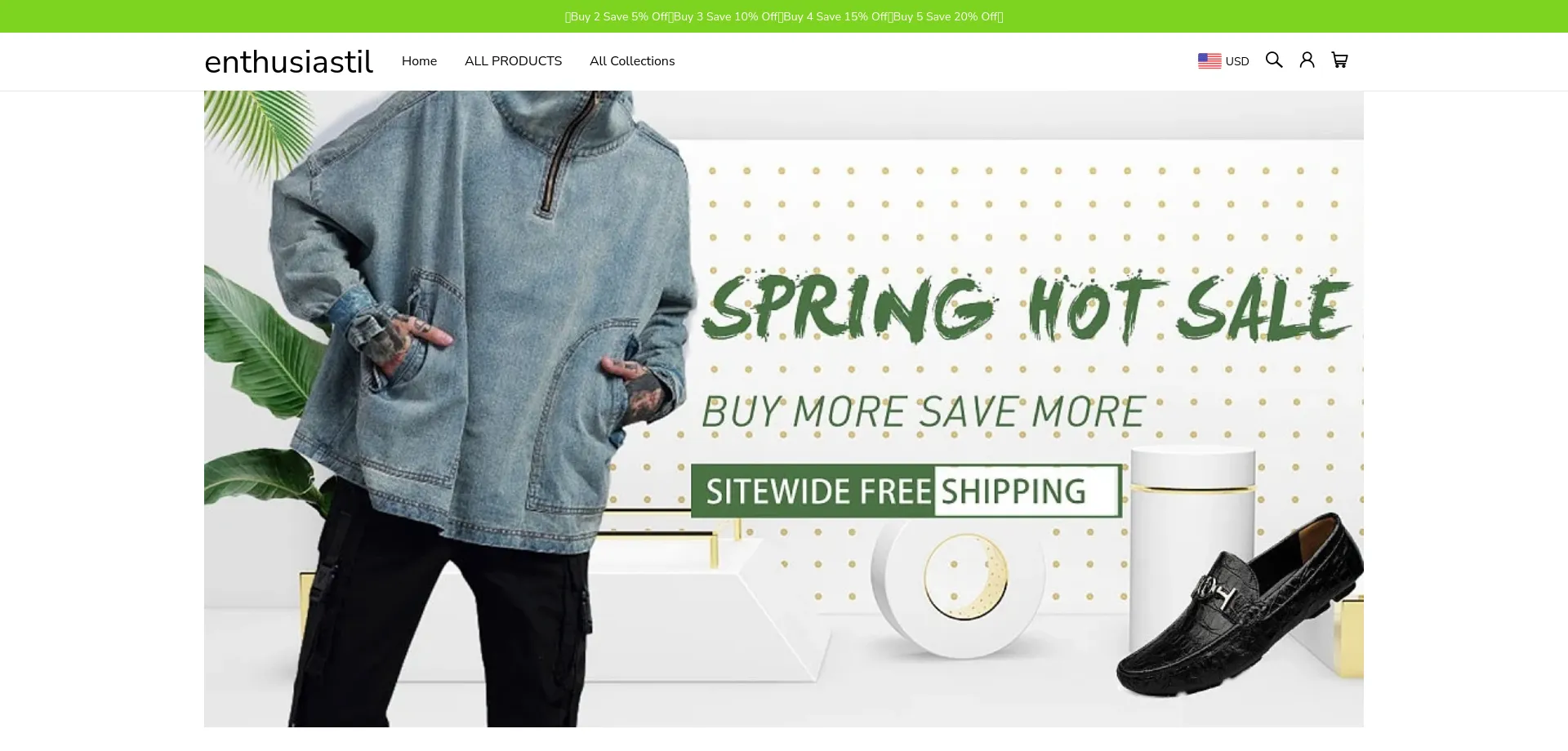This screenshot has width=1568, height=751.
Task: Open the search magnifier icon
Action: pos(1274,60)
